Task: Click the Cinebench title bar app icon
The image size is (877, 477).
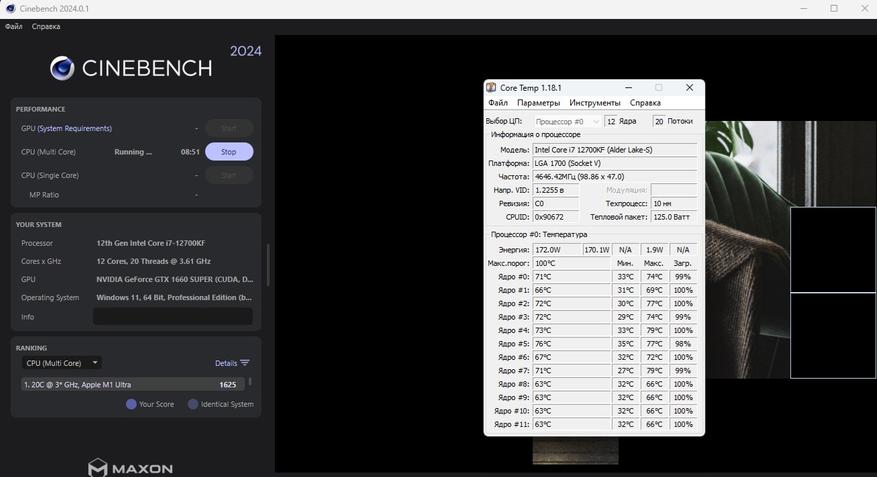Action: 10,8
